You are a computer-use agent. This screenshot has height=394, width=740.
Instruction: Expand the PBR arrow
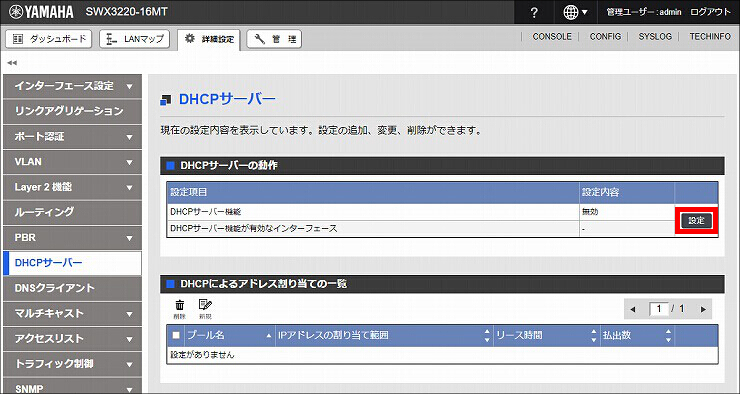(x=129, y=238)
